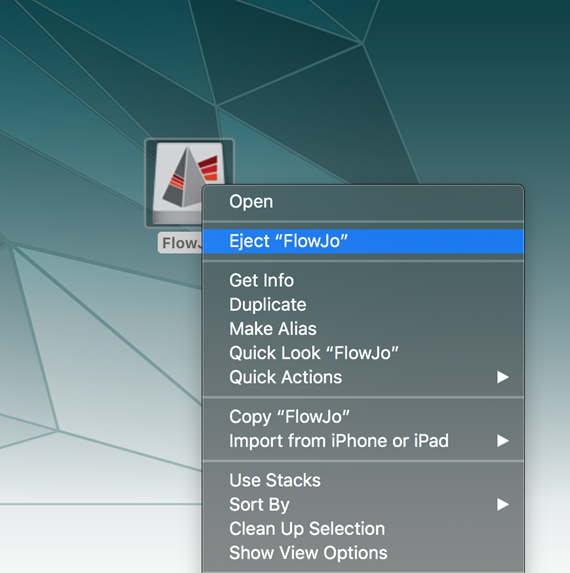This screenshot has width=570, height=573.
Task: Open Import from iPhone or iPad submenu
Action: pos(363,441)
